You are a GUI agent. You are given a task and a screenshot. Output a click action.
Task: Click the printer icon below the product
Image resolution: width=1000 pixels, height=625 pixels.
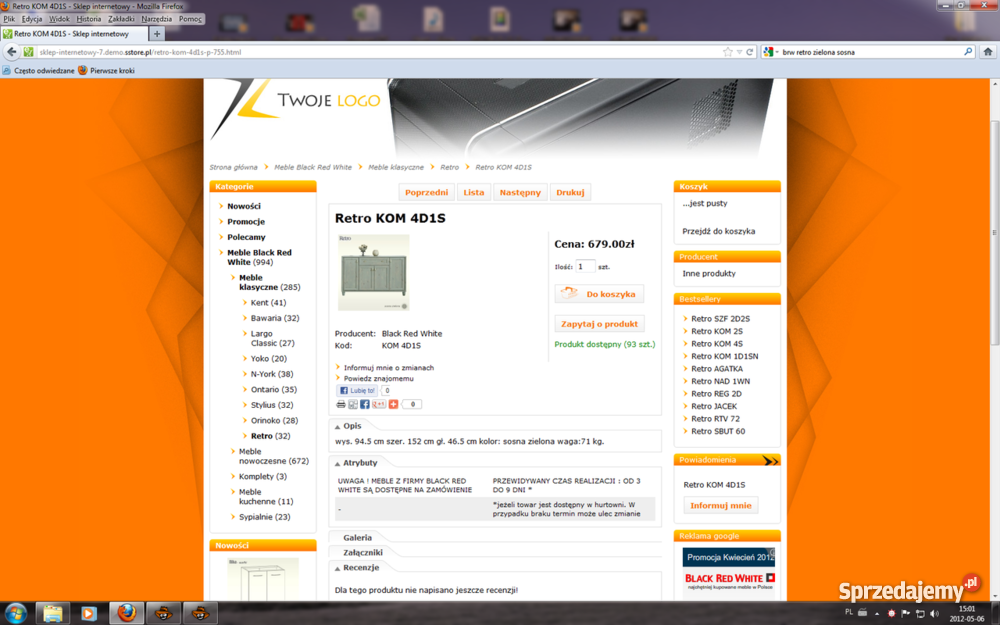[x=341, y=404]
